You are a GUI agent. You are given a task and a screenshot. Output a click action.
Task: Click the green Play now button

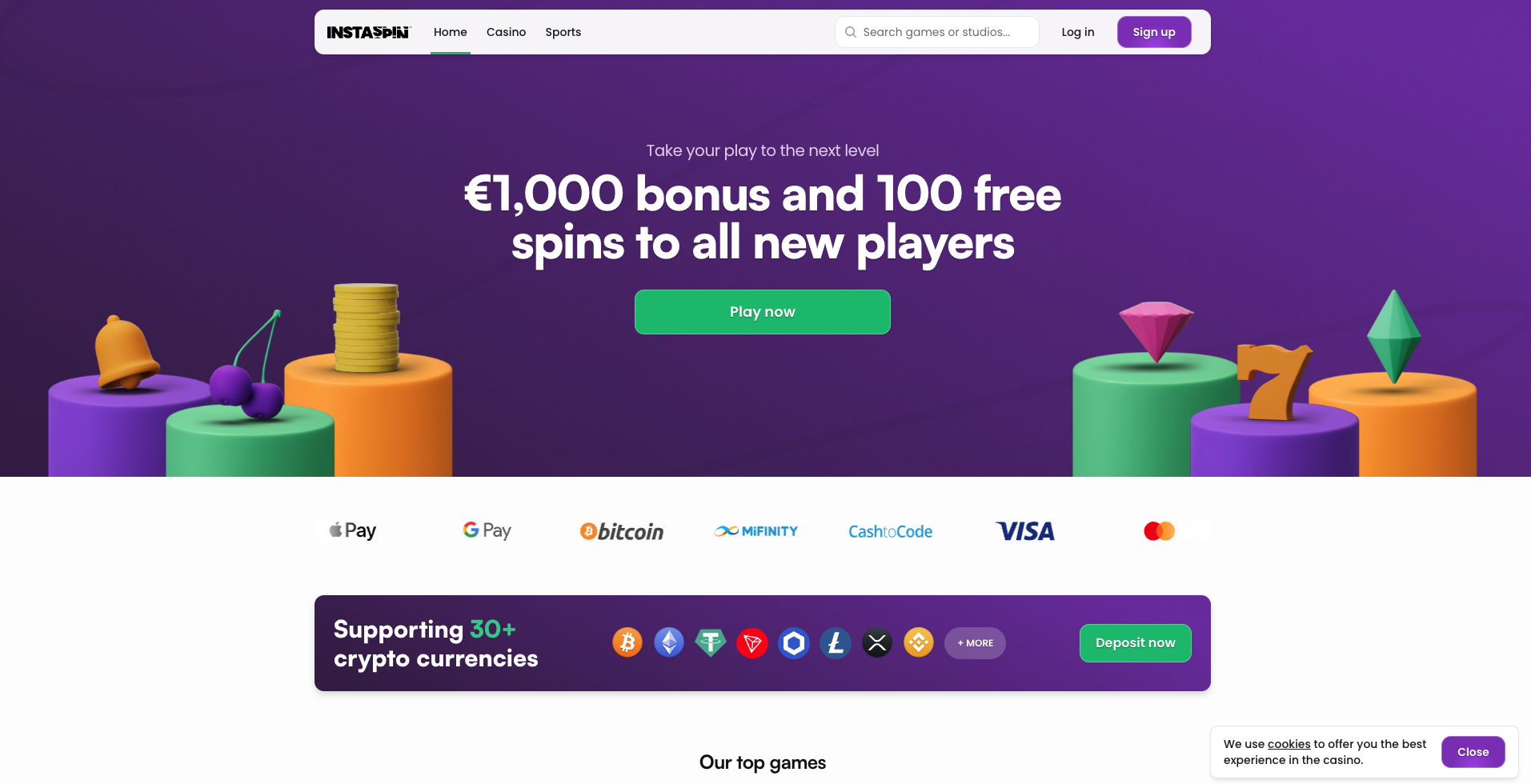coord(763,312)
